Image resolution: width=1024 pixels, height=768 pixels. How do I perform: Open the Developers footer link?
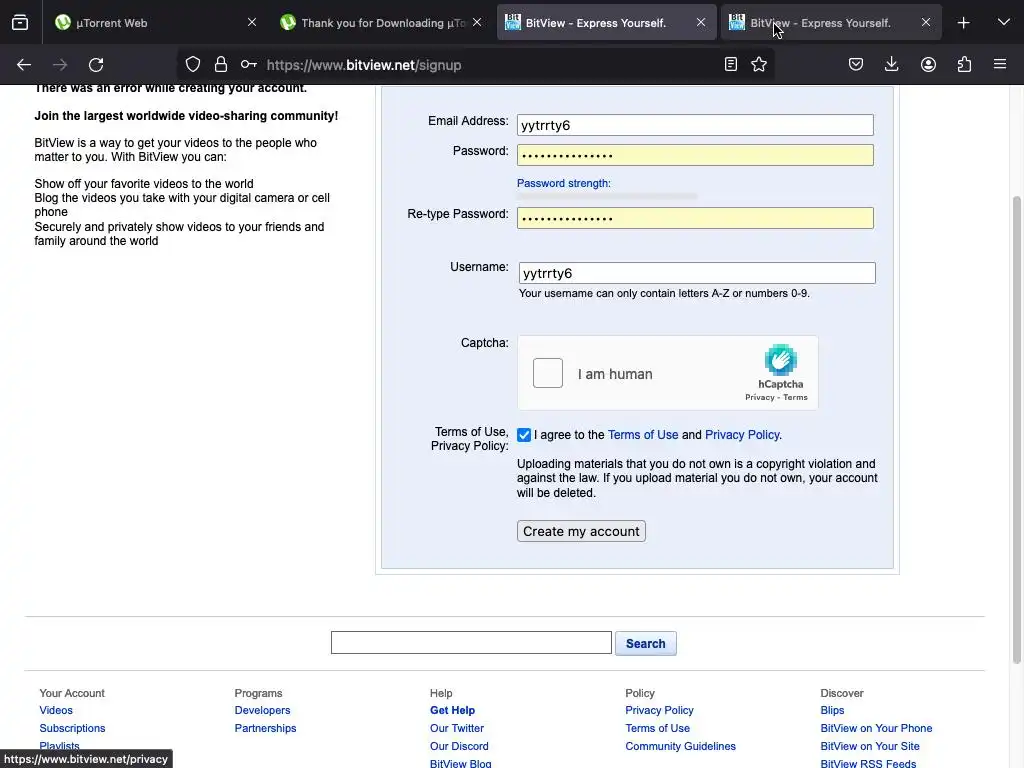coord(262,710)
